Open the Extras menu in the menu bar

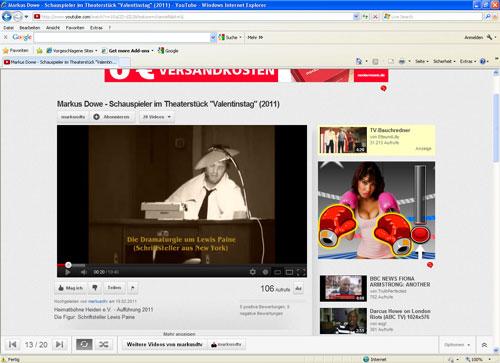[96, 28]
